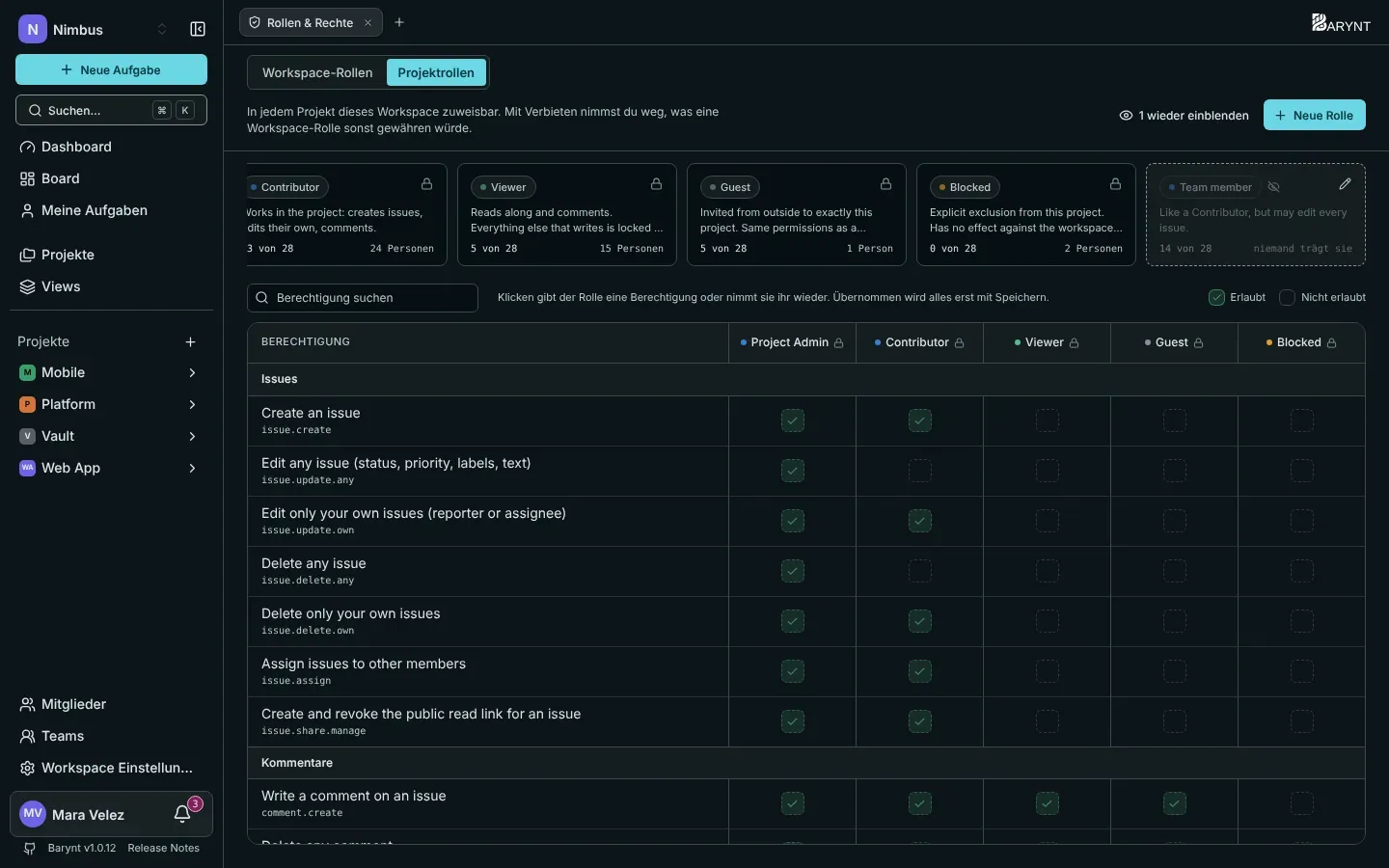Open the notifications bell
Viewport: 1389px width, 868px height.
(182, 815)
